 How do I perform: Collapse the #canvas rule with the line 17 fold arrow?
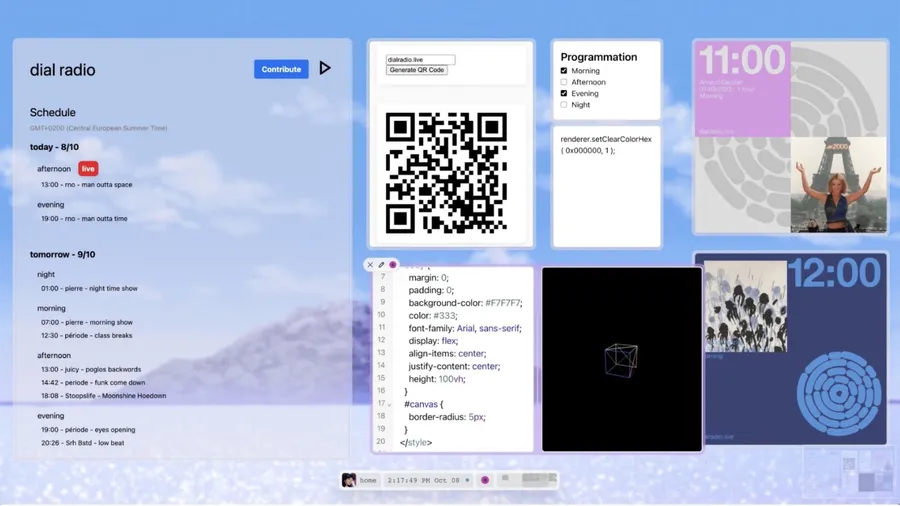(389, 404)
